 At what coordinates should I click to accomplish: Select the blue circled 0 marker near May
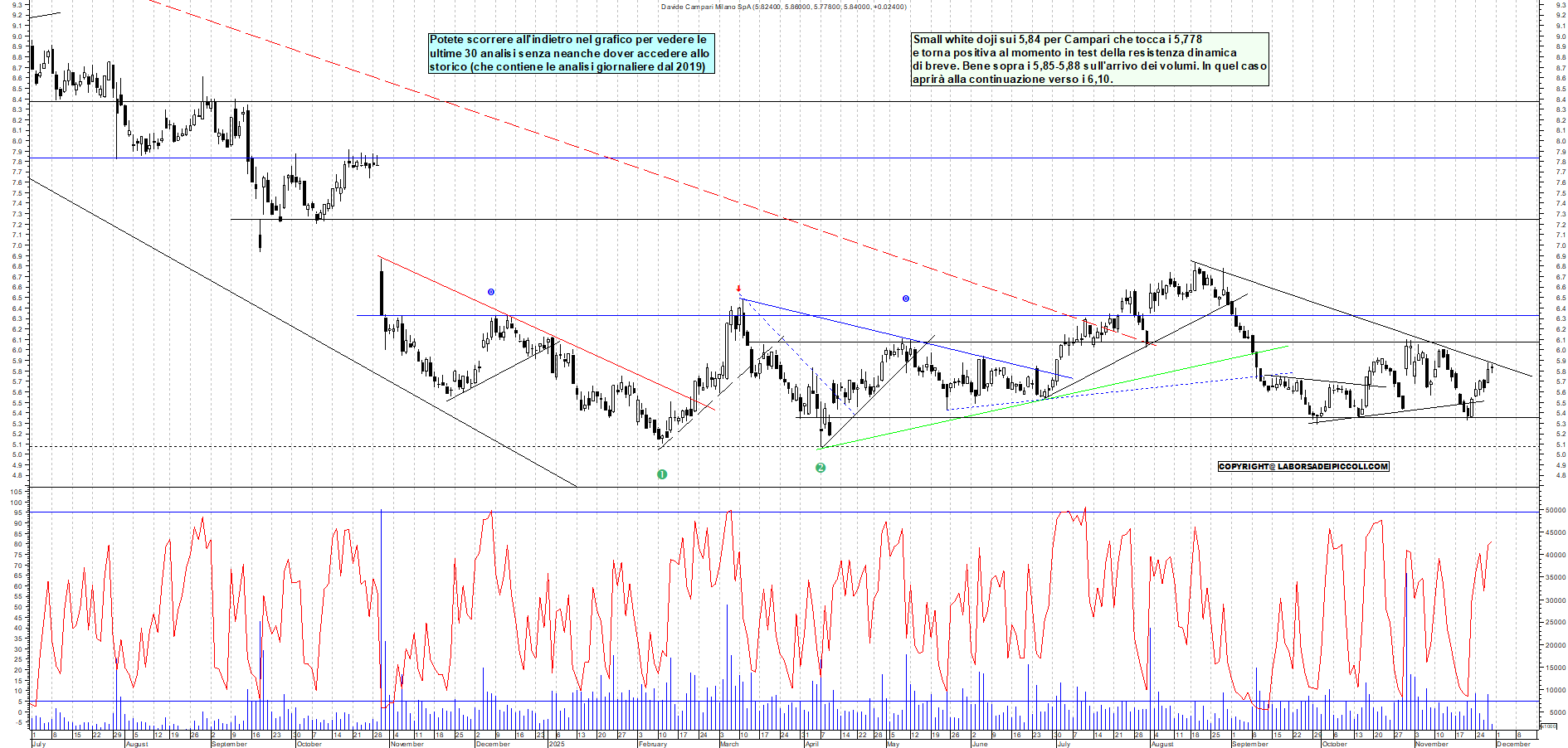(x=906, y=299)
